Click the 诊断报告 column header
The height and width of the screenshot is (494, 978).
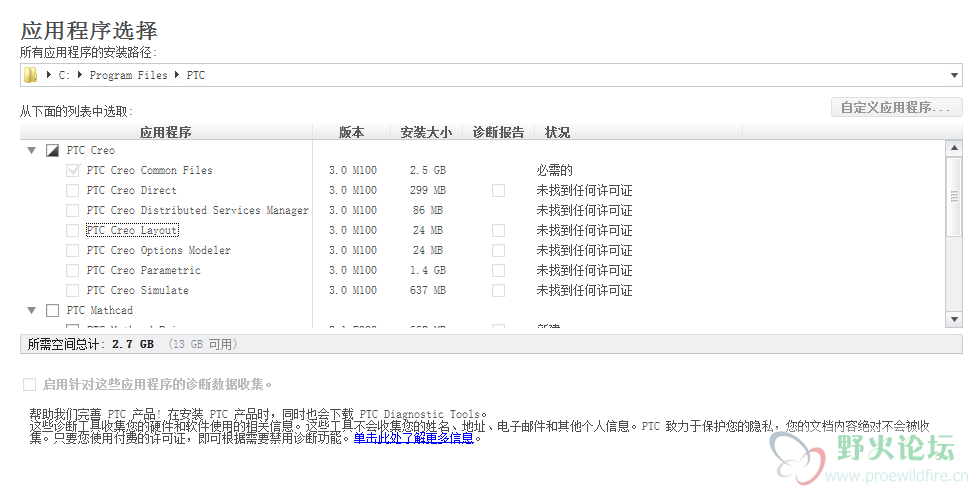coord(498,132)
